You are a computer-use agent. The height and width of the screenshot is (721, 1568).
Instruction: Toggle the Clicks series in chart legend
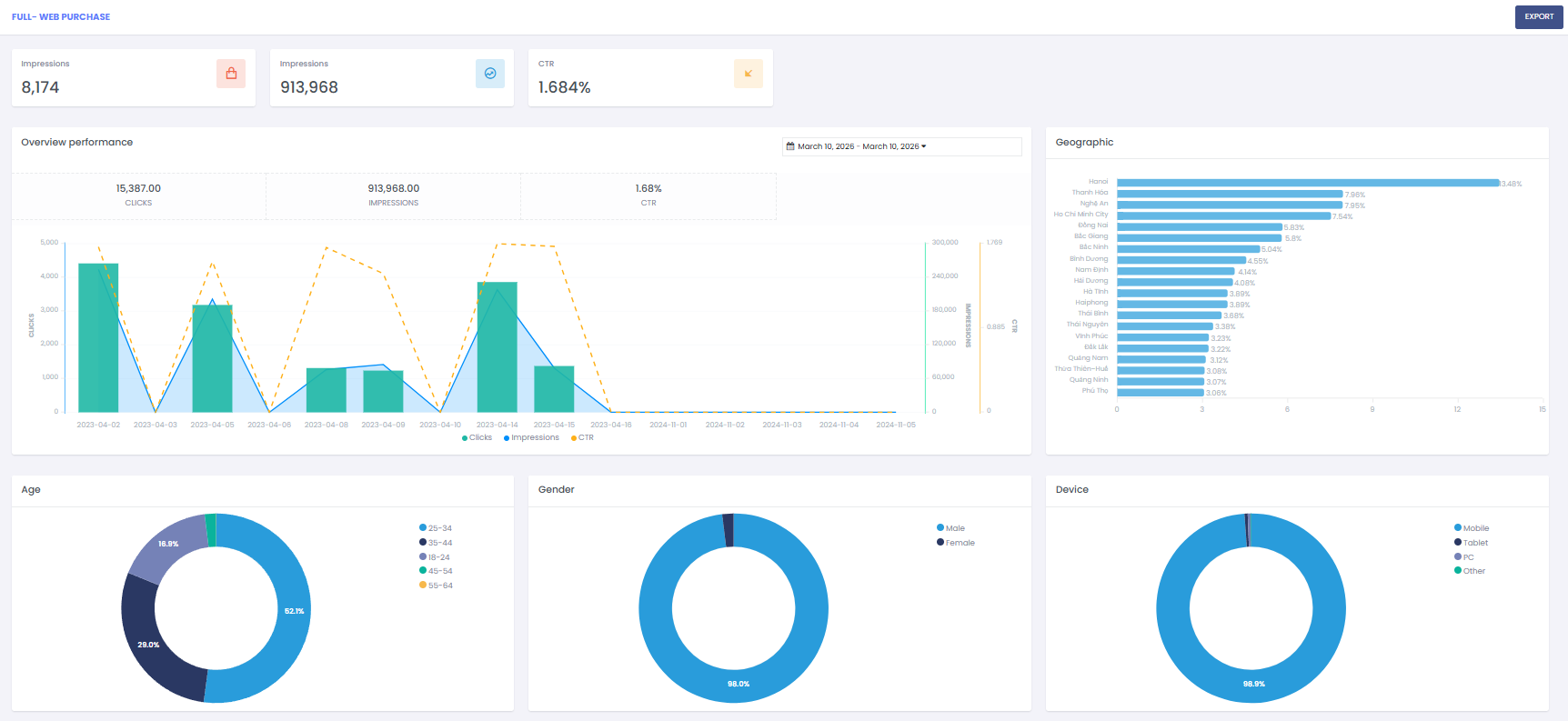(477, 438)
